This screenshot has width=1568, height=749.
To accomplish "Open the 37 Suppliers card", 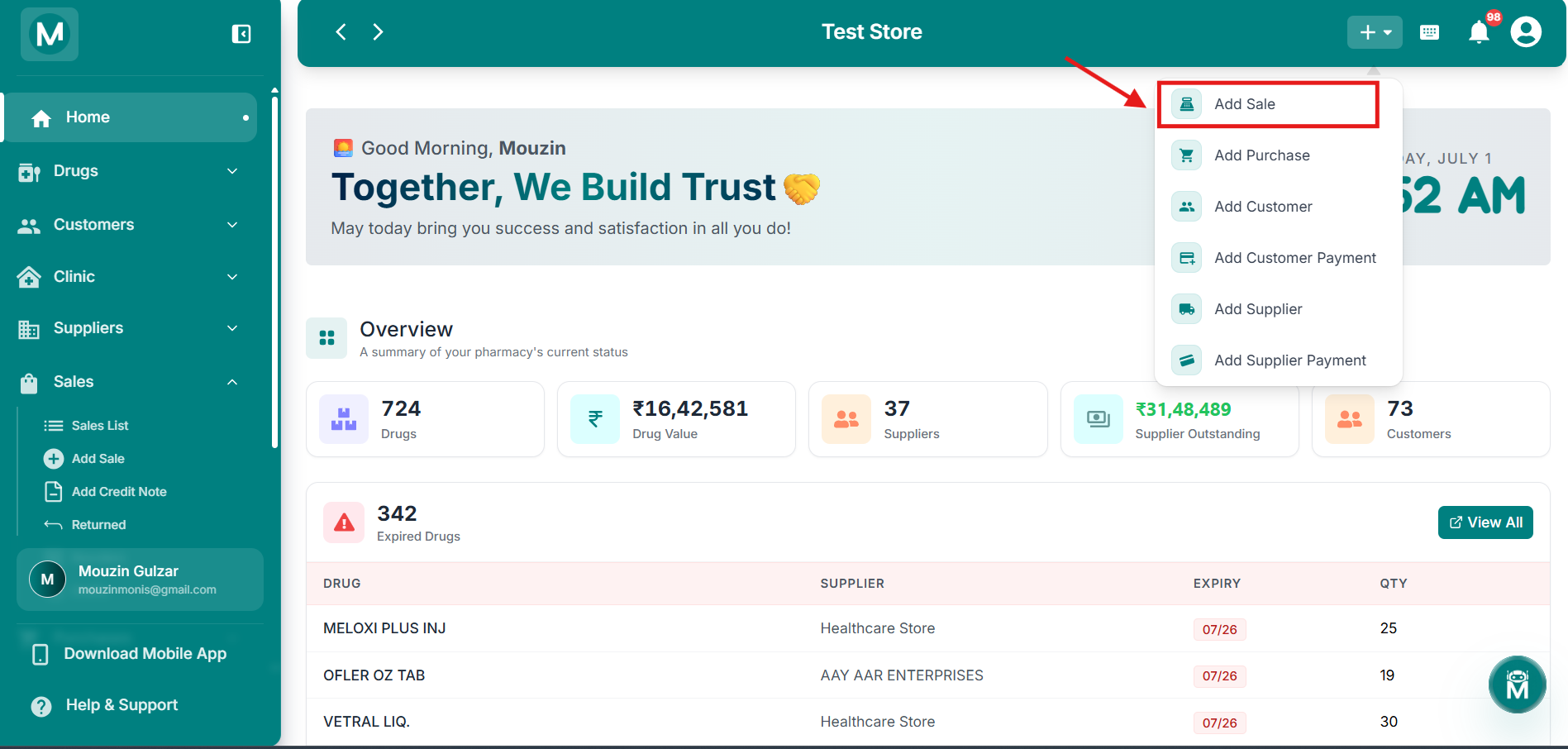I will 928,419.
